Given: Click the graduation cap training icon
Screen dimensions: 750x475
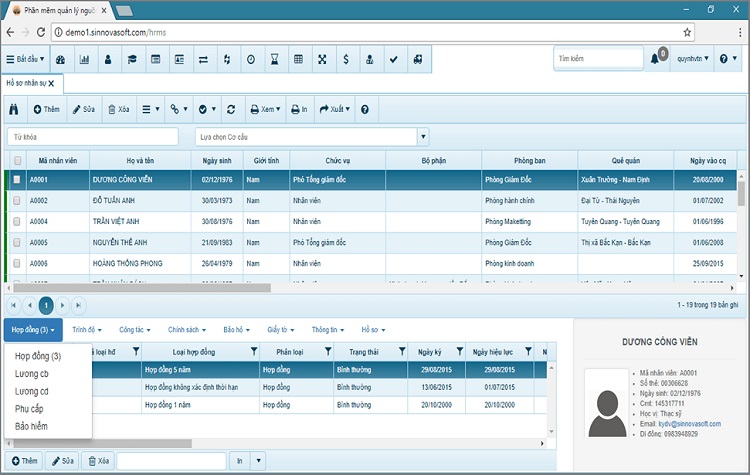Looking at the screenshot, I should tap(132, 59).
